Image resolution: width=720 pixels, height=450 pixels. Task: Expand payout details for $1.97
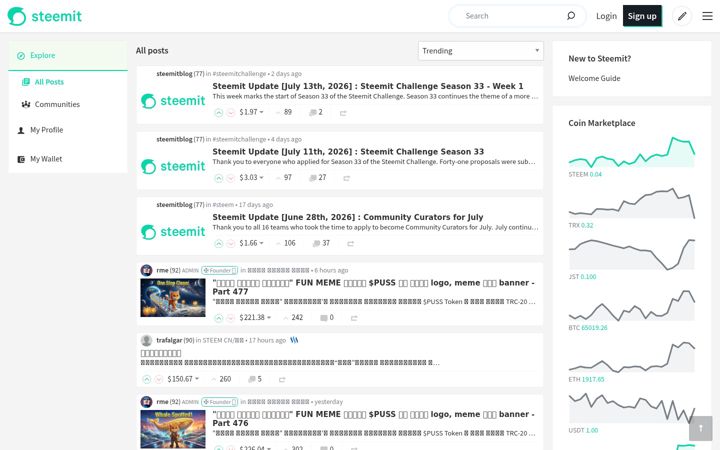click(251, 112)
